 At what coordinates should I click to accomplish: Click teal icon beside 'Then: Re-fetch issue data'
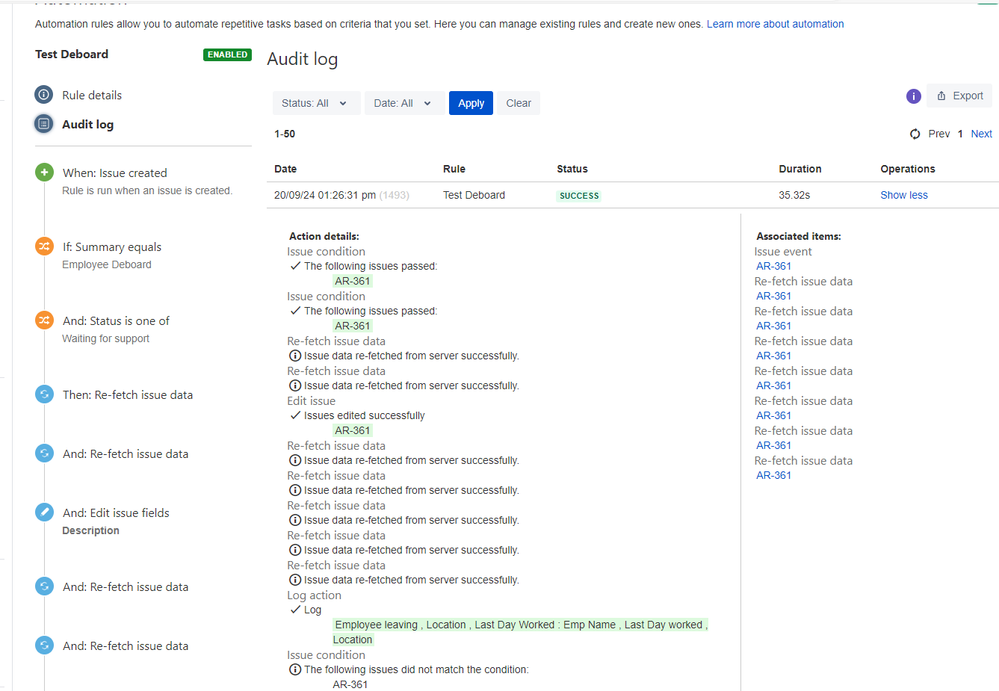tap(44, 394)
